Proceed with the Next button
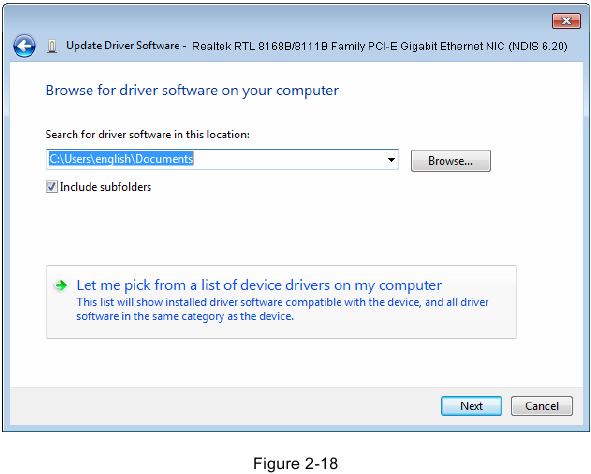 pyautogui.click(x=471, y=406)
